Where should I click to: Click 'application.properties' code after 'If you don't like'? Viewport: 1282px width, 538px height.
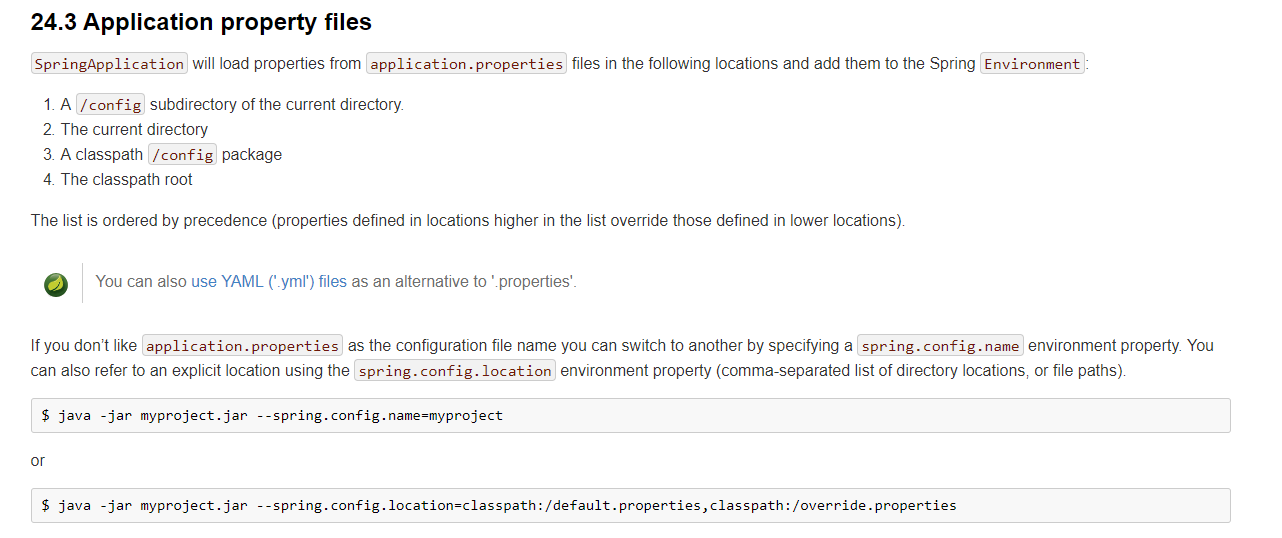coord(243,346)
